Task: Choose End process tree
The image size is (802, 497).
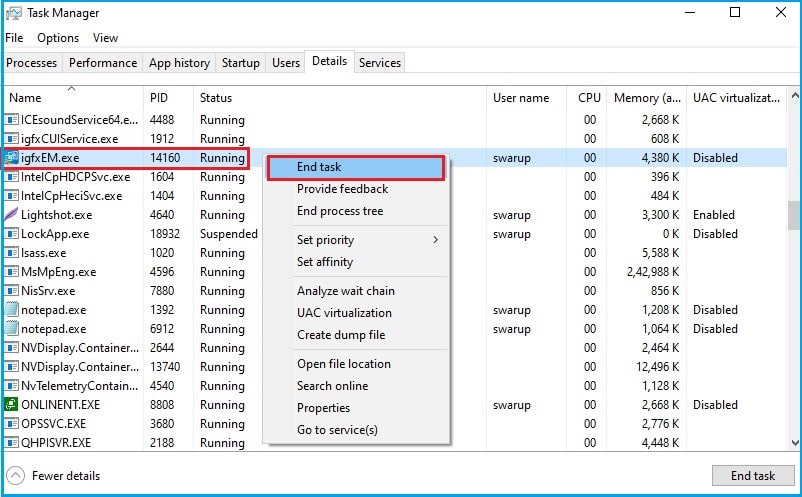Action: pos(356,211)
